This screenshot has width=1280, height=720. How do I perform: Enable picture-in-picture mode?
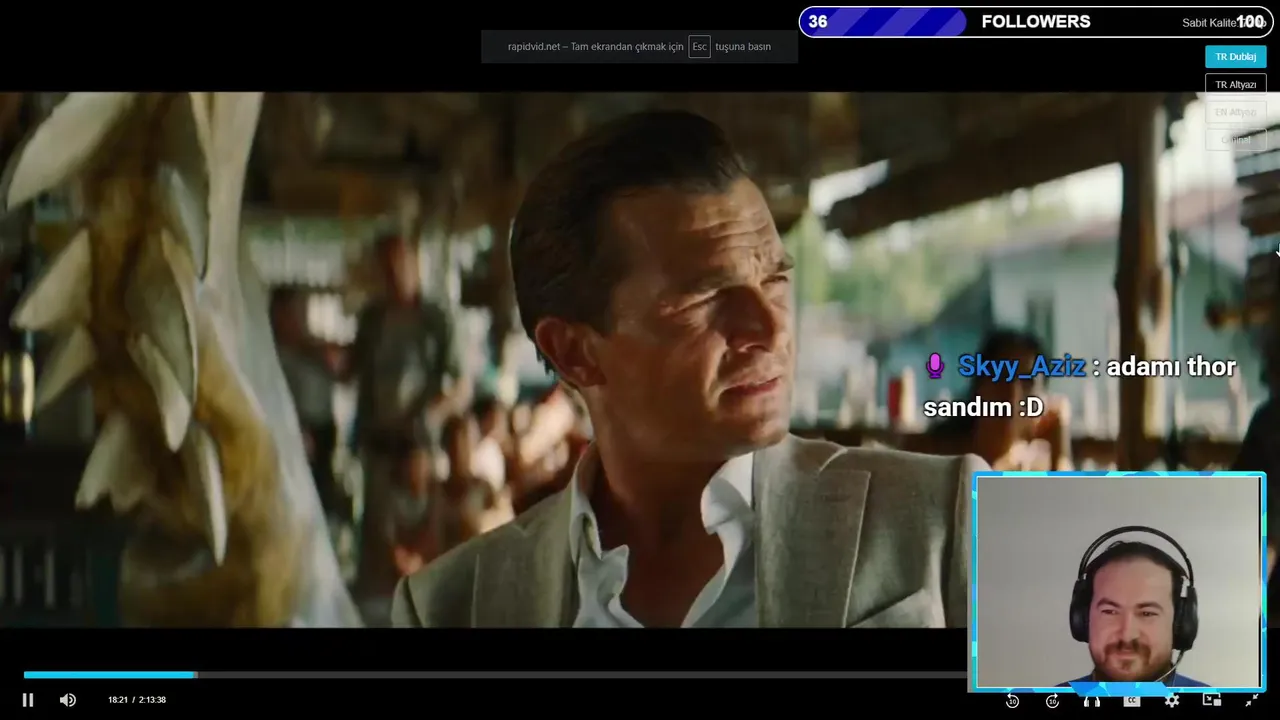[1212, 700]
